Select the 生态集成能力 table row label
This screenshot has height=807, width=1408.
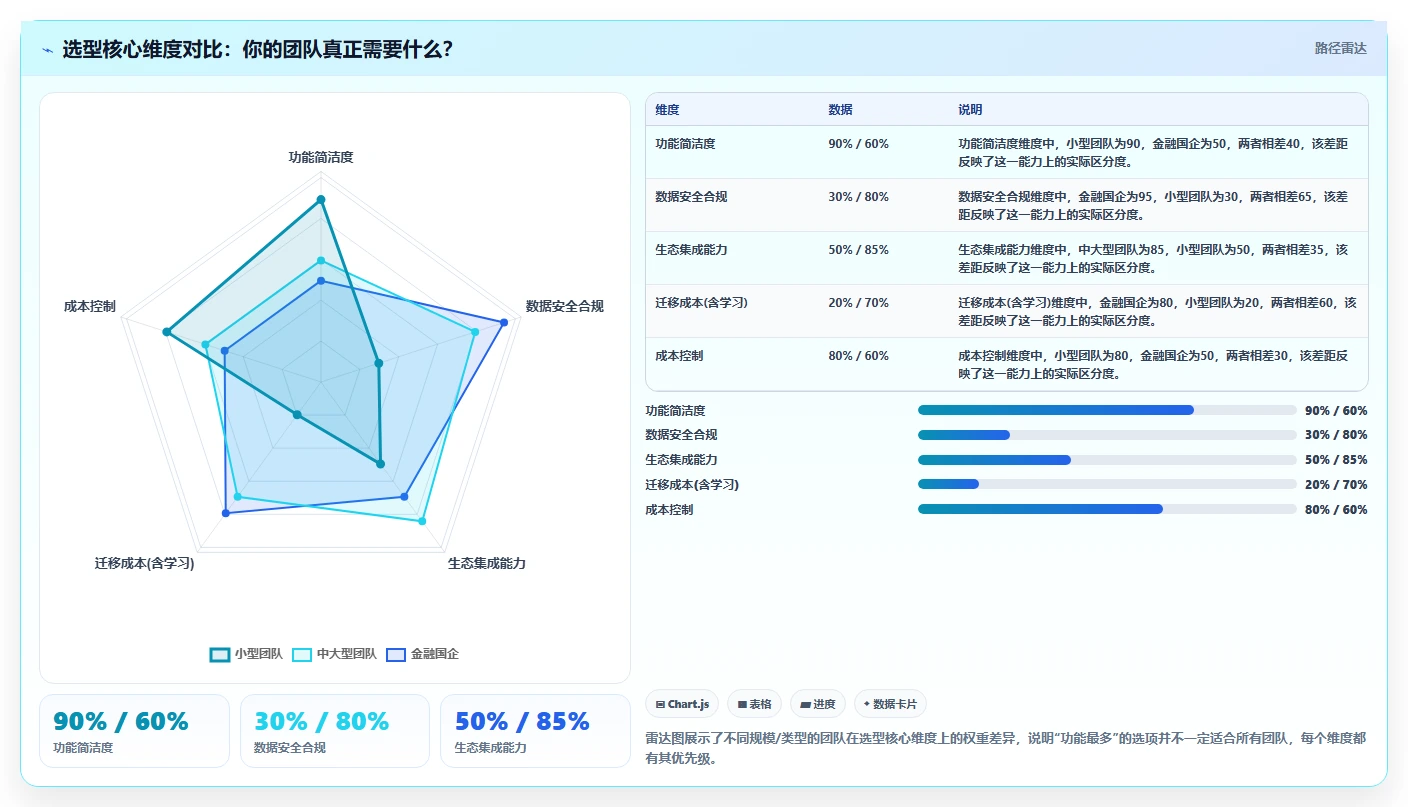691,250
